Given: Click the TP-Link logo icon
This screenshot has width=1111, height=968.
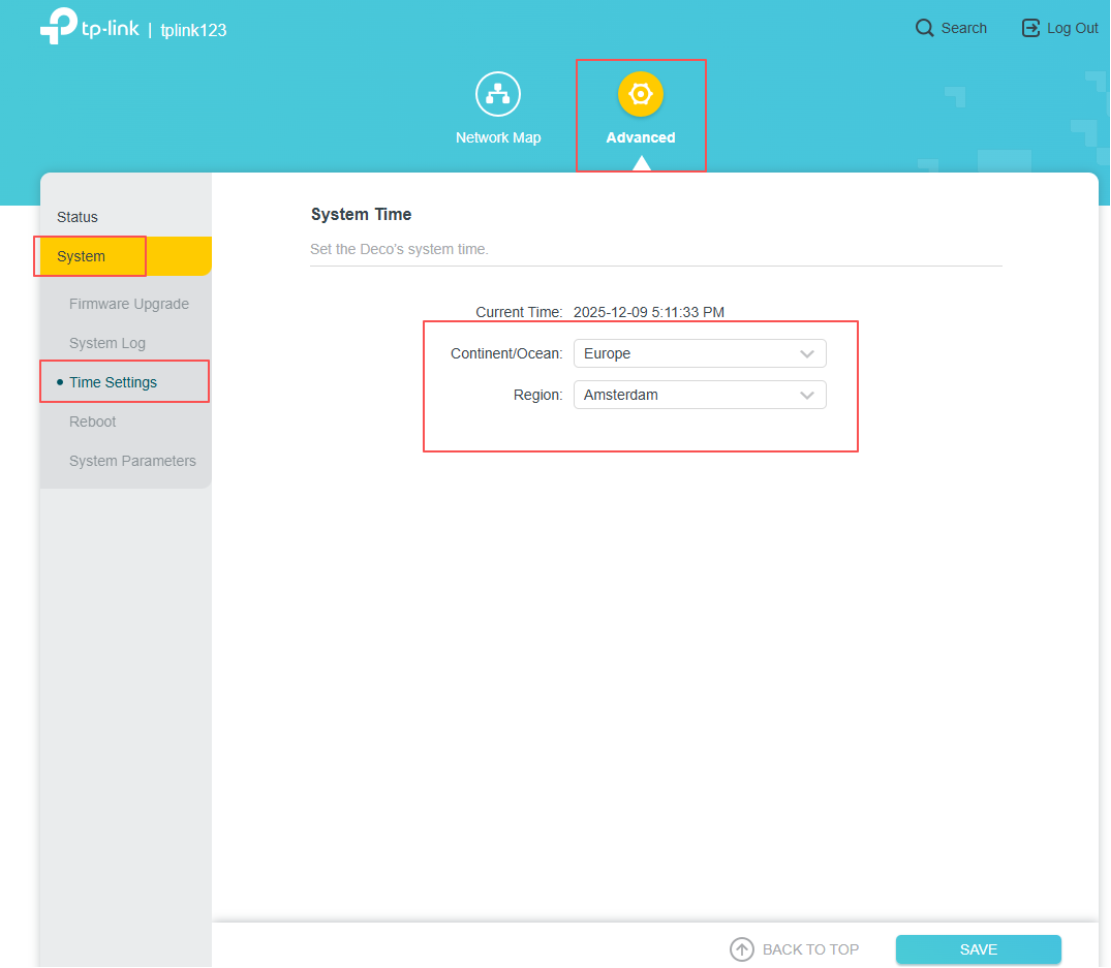Looking at the screenshot, I should (58, 26).
